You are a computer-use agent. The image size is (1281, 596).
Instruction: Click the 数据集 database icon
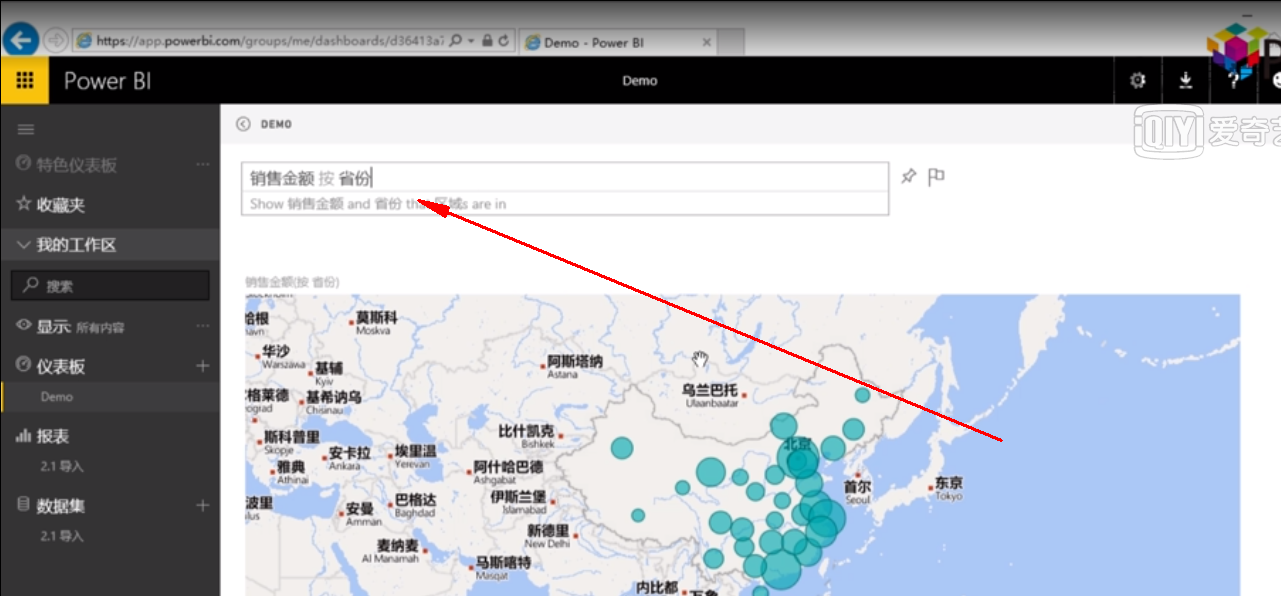pos(24,505)
